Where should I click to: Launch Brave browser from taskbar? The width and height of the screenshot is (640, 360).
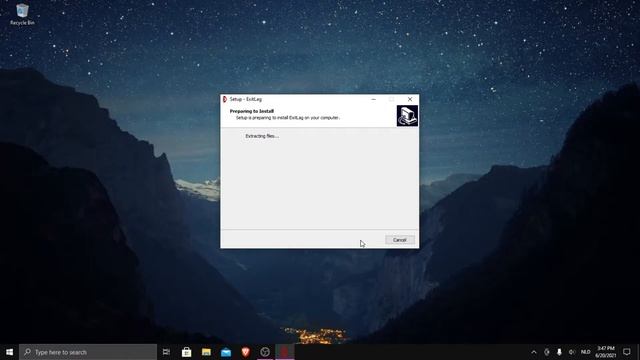click(x=245, y=352)
